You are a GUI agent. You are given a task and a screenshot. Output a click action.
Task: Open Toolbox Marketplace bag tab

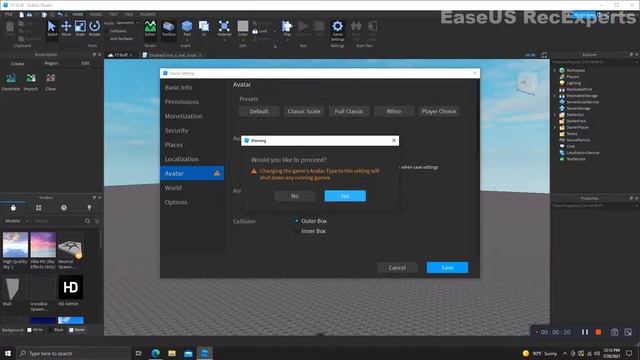click(13, 208)
